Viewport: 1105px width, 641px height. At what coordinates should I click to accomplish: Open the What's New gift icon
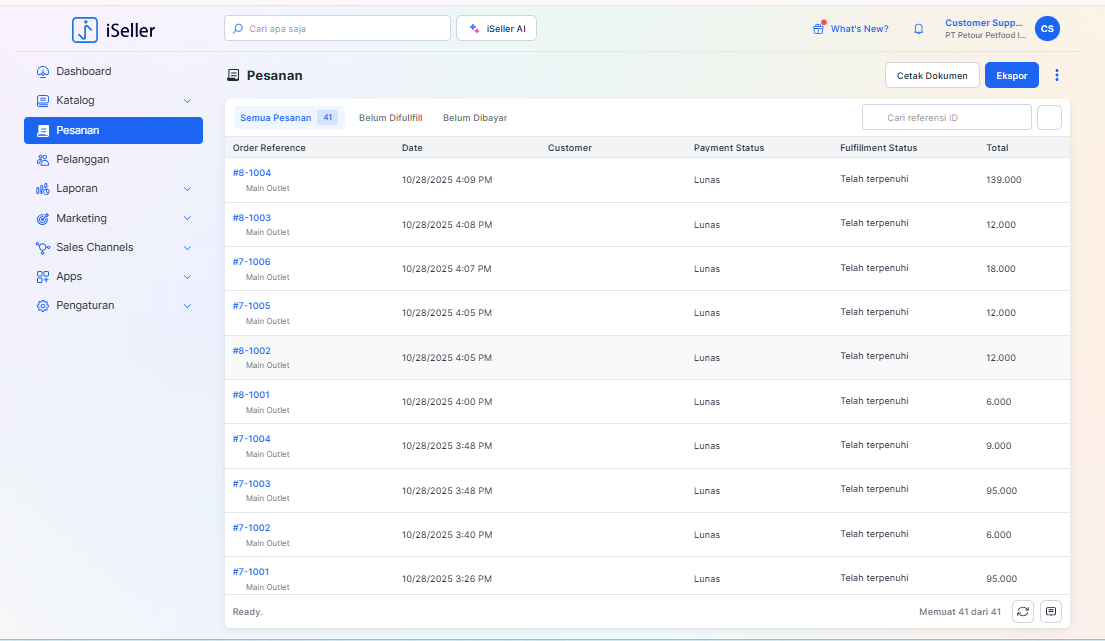click(818, 29)
